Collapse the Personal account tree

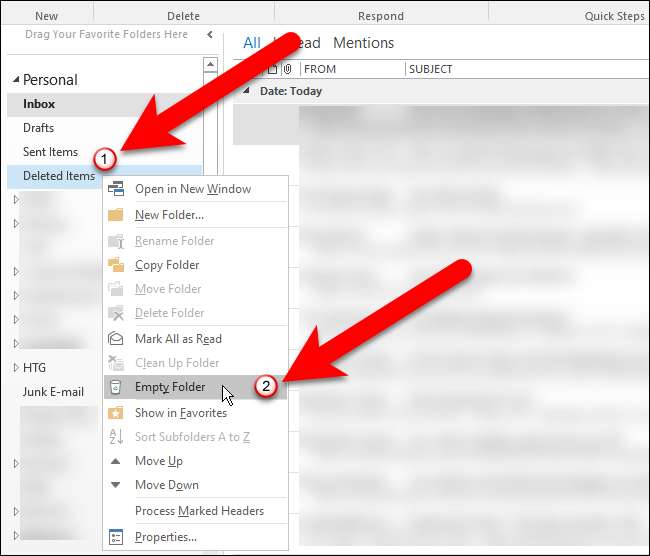pyautogui.click(x=16, y=79)
